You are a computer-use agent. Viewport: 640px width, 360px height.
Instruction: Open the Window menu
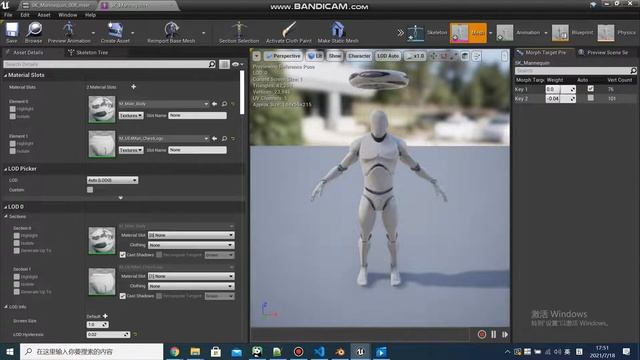(x=67, y=15)
